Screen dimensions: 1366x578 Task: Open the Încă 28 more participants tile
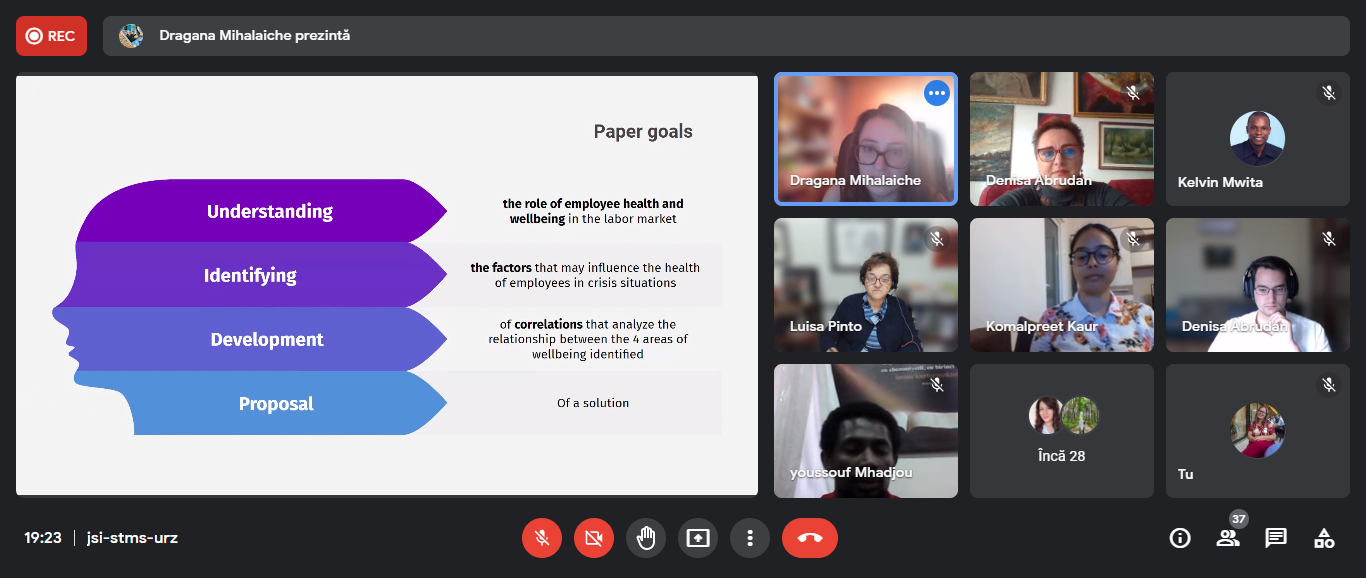click(1062, 431)
